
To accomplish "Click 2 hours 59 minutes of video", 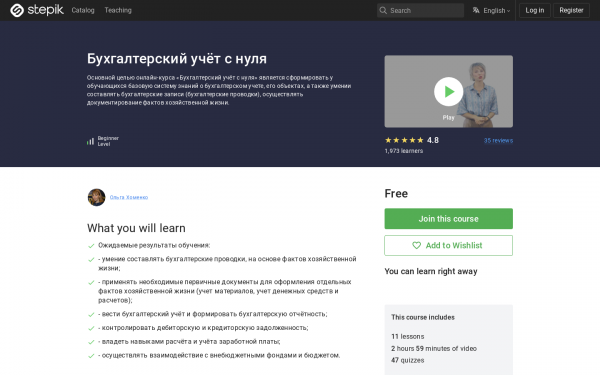I will 434,348.
